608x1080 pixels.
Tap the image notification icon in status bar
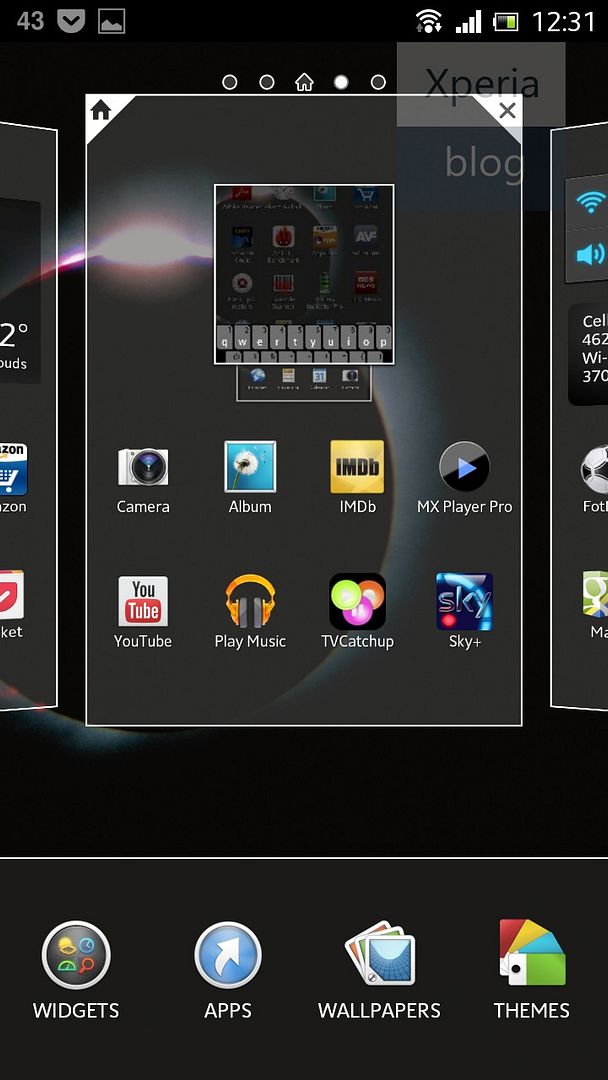(x=111, y=21)
